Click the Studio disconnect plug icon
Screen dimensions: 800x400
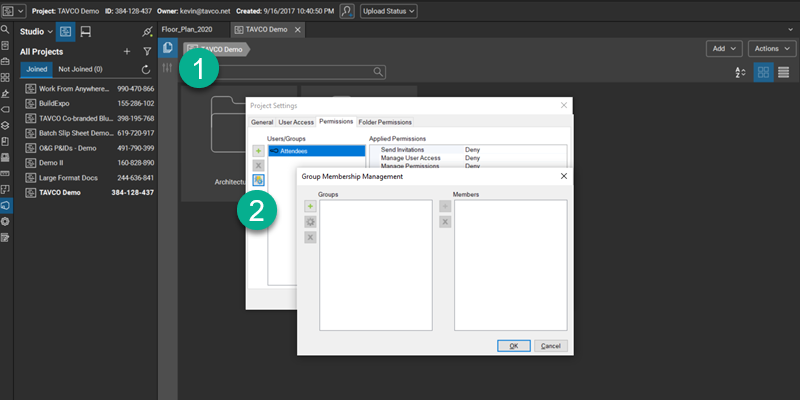(147, 32)
